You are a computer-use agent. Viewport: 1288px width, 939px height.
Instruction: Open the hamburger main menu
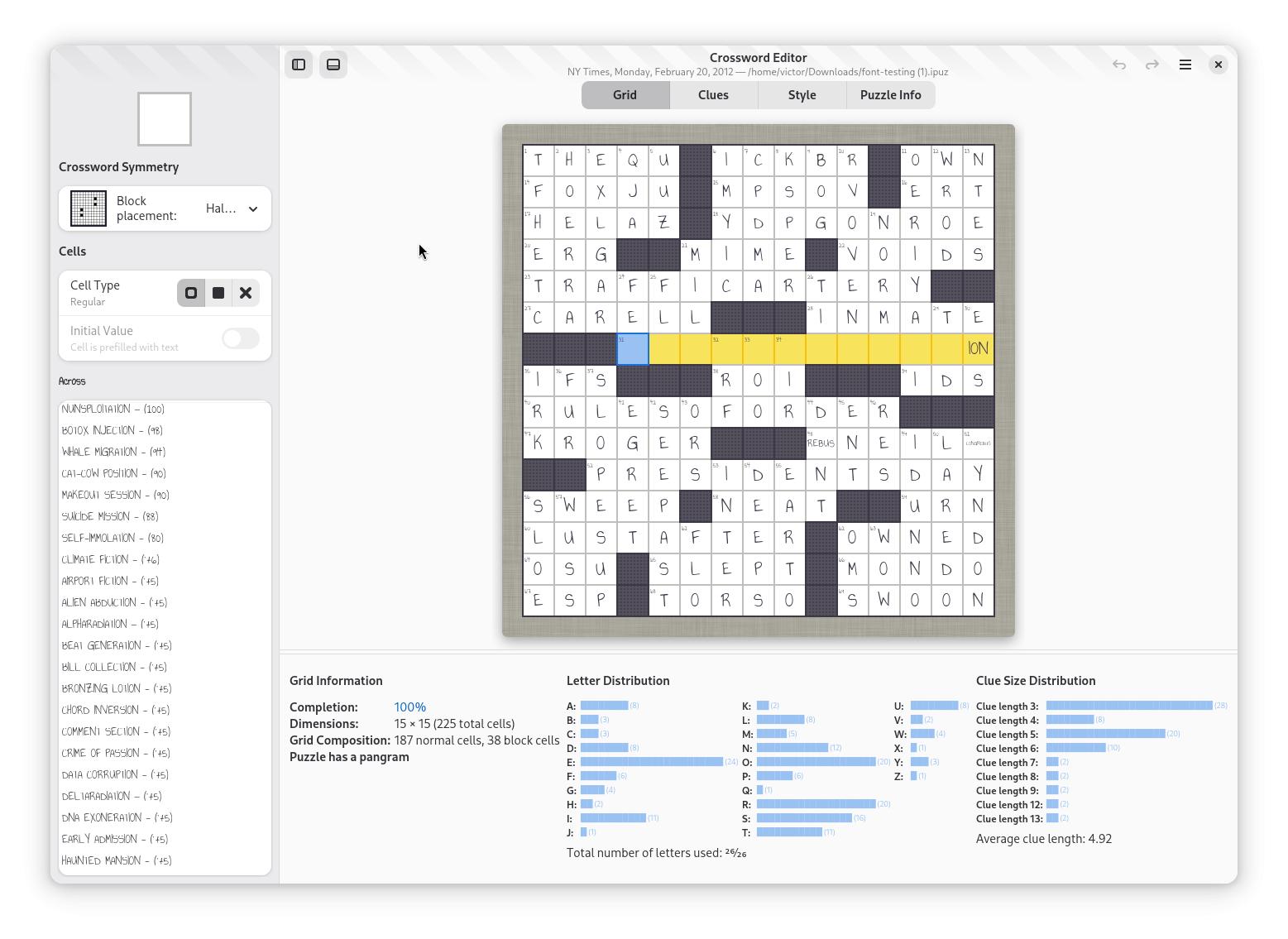pyautogui.click(x=1185, y=64)
